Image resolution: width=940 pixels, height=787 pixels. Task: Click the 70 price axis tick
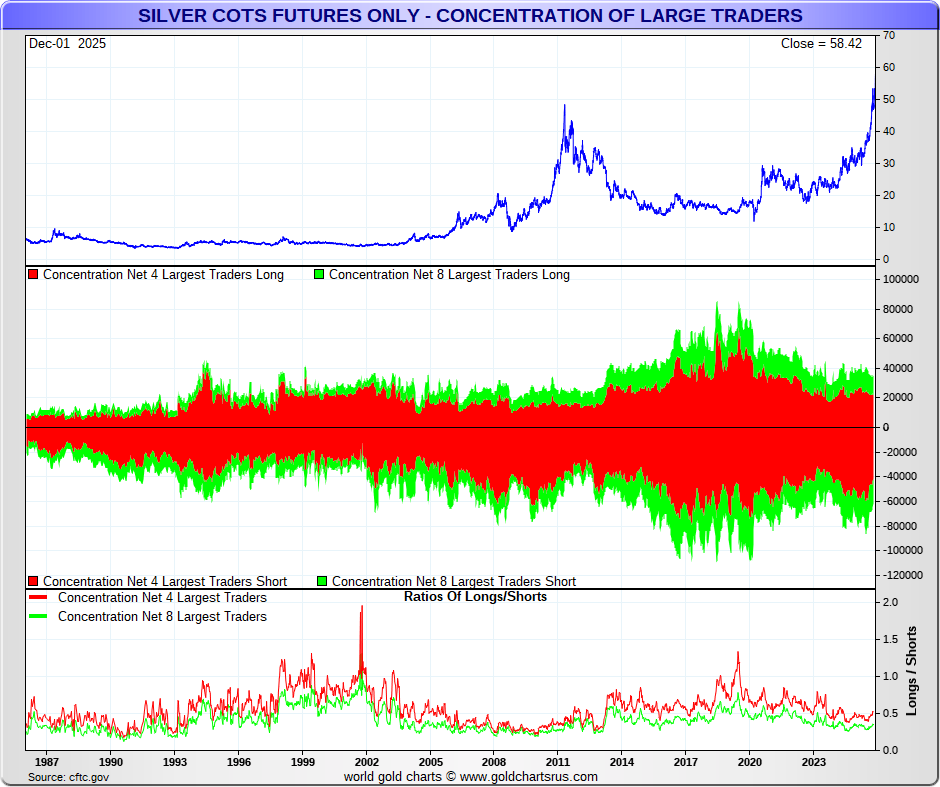pyautogui.click(x=889, y=35)
